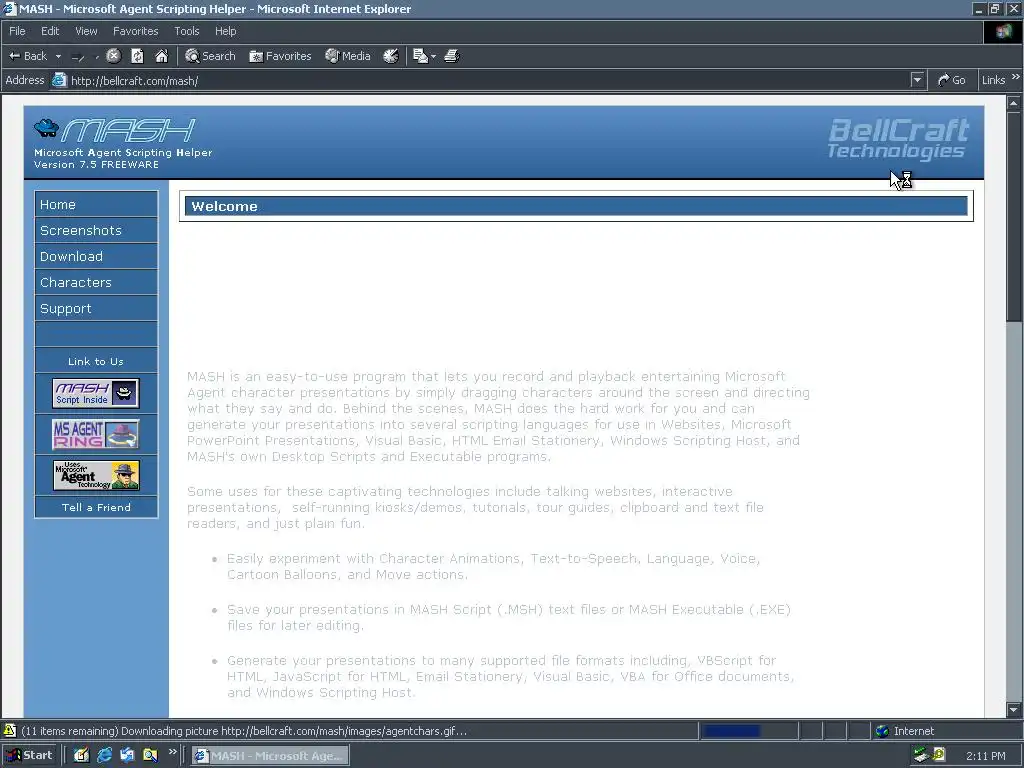Click the MASH logo in page header

115,130
